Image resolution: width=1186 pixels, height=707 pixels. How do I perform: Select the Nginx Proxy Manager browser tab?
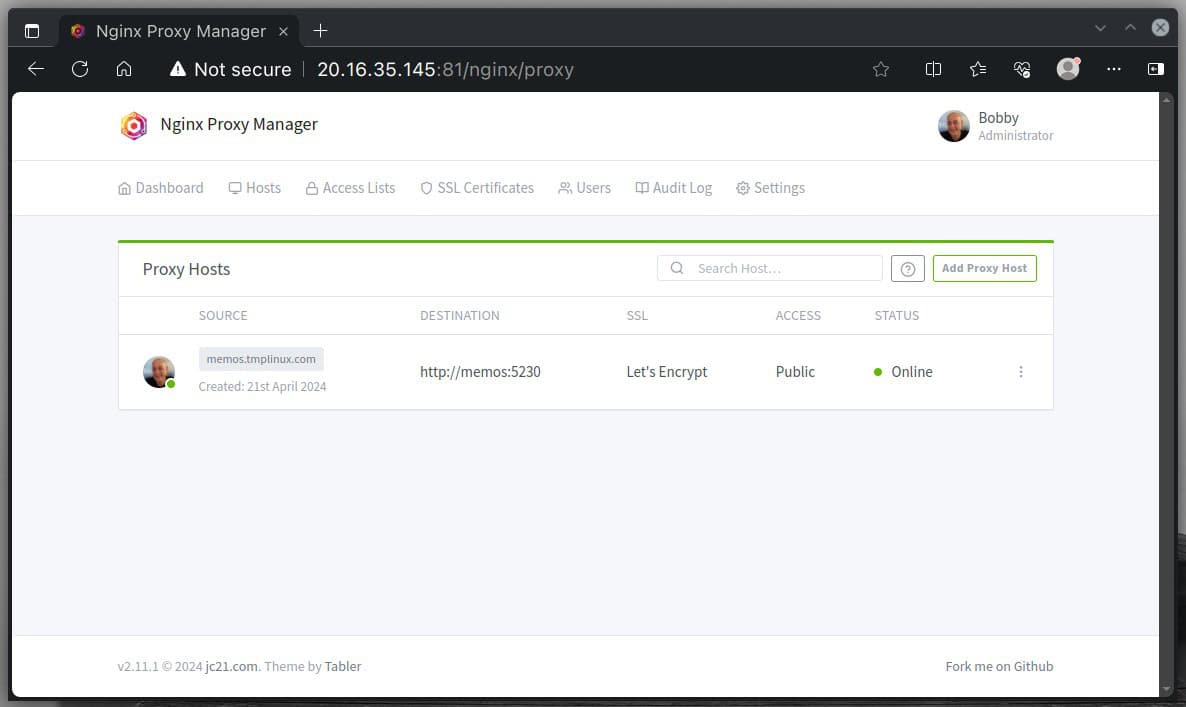(180, 31)
